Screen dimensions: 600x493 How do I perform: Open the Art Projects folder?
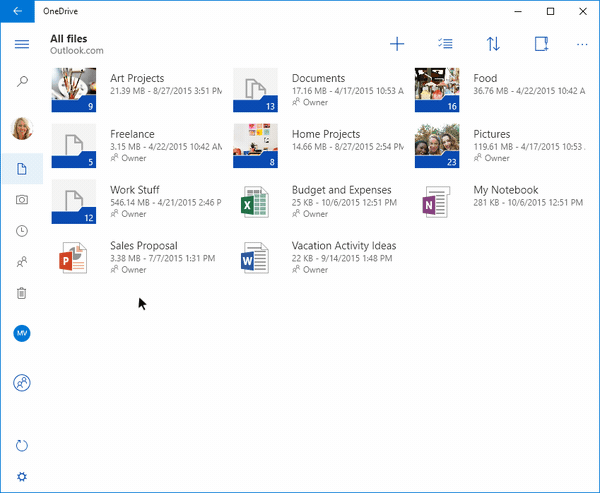[74, 90]
